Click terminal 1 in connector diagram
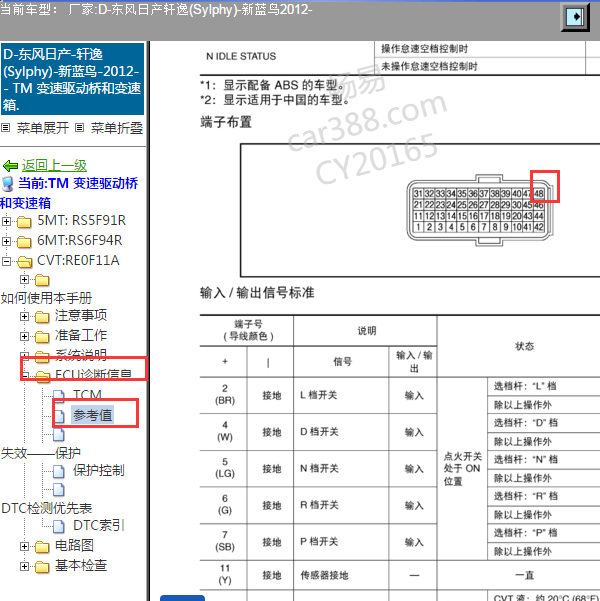 (x=418, y=227)
